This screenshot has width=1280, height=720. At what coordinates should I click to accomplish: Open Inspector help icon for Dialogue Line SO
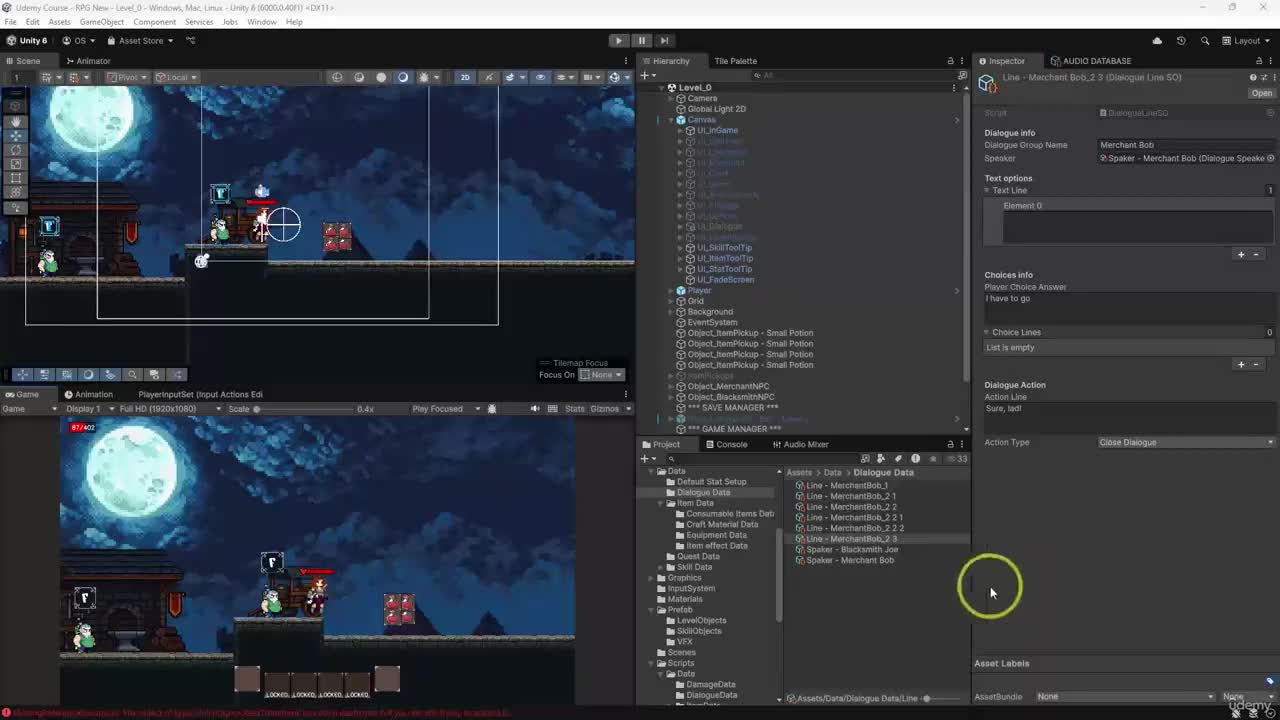(x=1253, y=77)
